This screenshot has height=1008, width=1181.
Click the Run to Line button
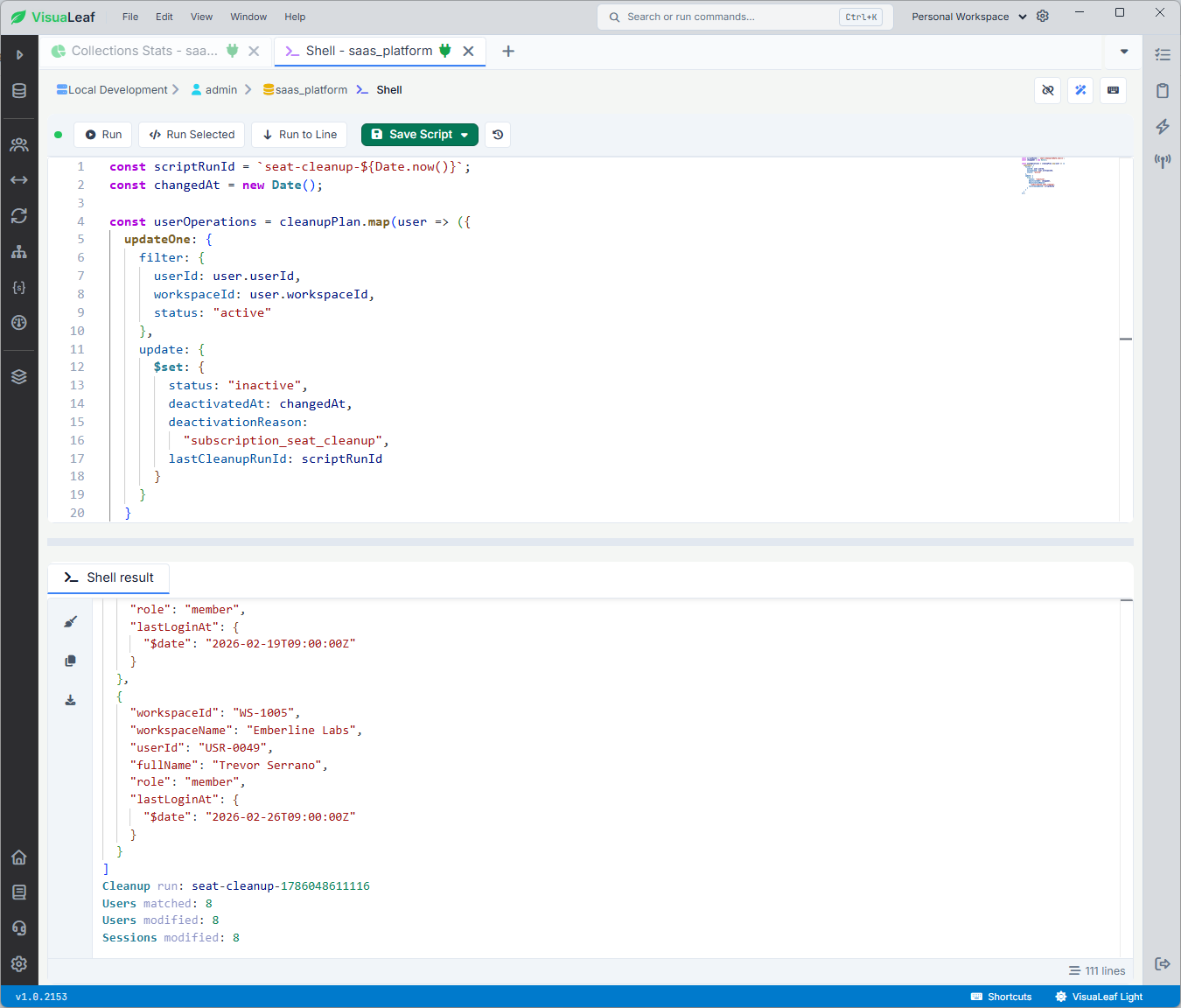[299, 135]
